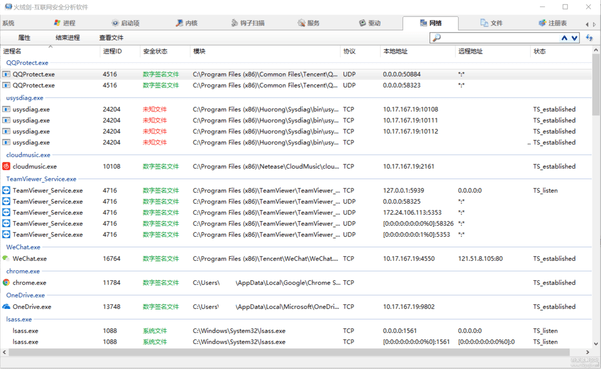
Task: Click QQProtect.exe icon on port 50884 row
Action: coord(6,74)
